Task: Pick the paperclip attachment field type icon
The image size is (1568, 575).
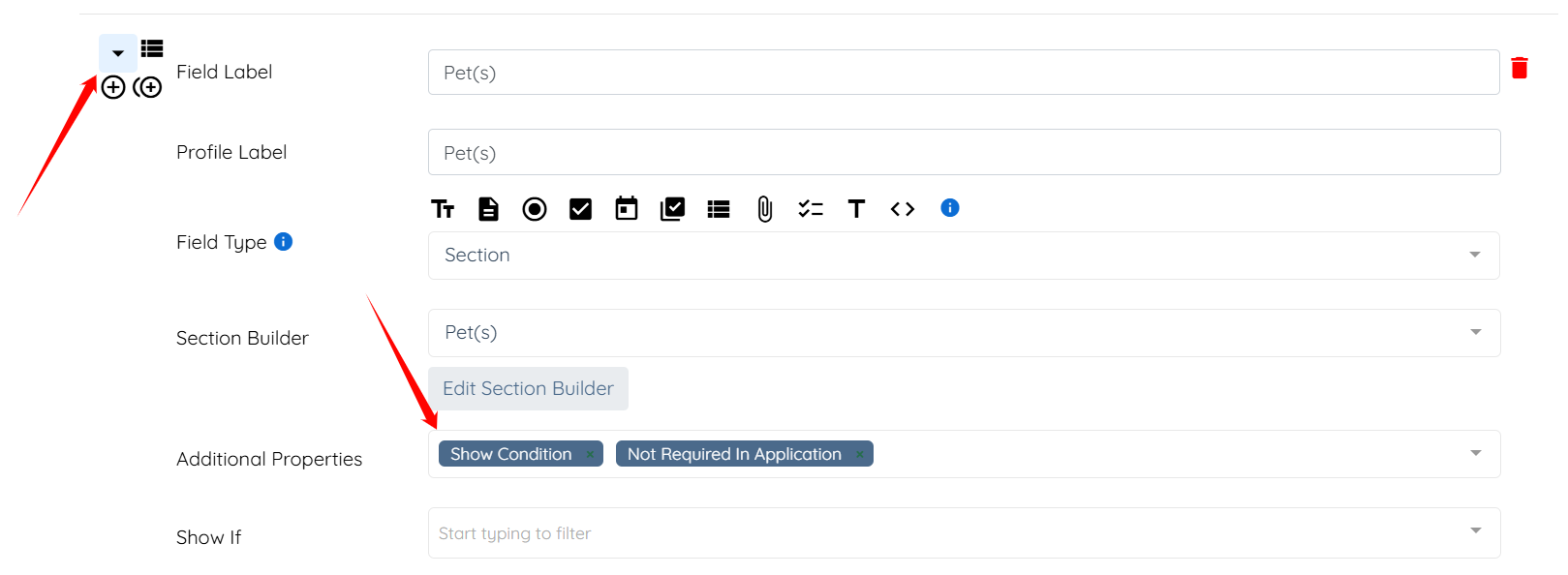Action: coord(764,209)
